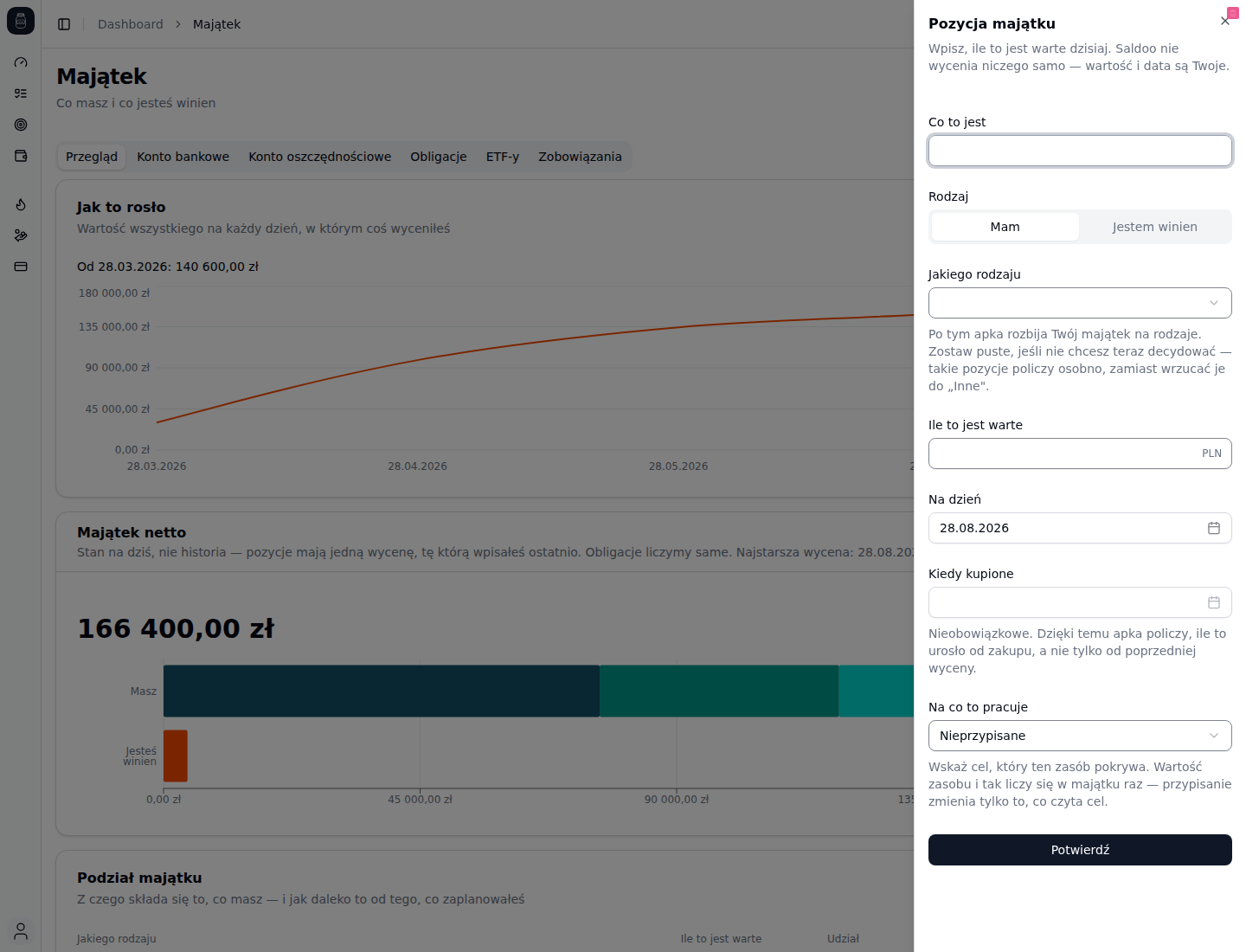Select the "Jestem winien" type option
Viewport: 1246px width, 952px height.
[x=1154, y=227]
